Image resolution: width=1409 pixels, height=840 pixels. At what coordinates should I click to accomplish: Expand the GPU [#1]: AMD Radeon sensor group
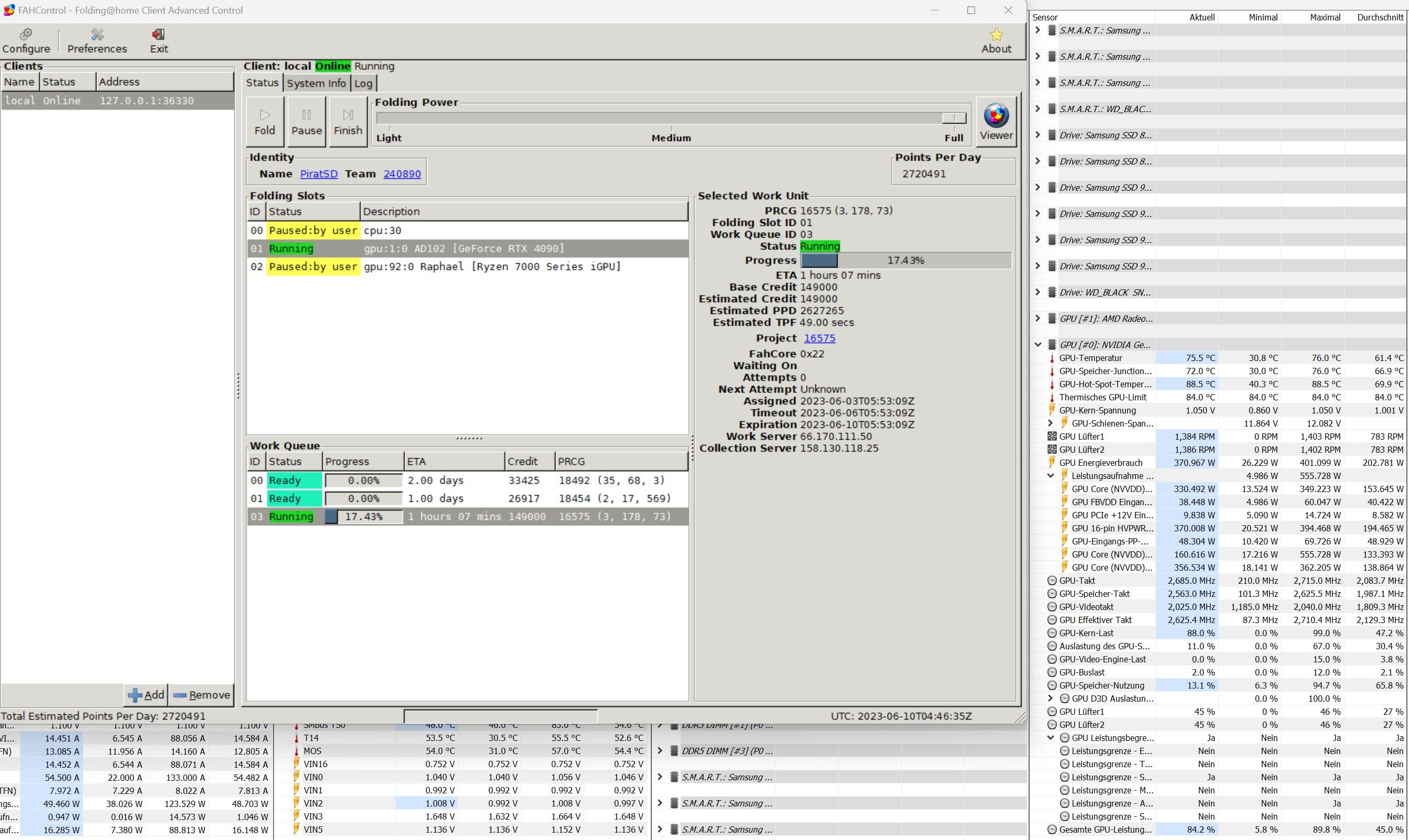[x=1037, y=318]
